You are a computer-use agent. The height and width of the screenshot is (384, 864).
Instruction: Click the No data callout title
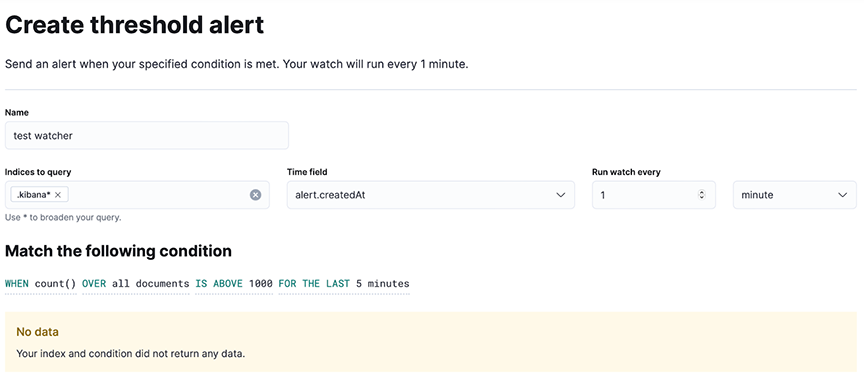click(x=37, y=332)
